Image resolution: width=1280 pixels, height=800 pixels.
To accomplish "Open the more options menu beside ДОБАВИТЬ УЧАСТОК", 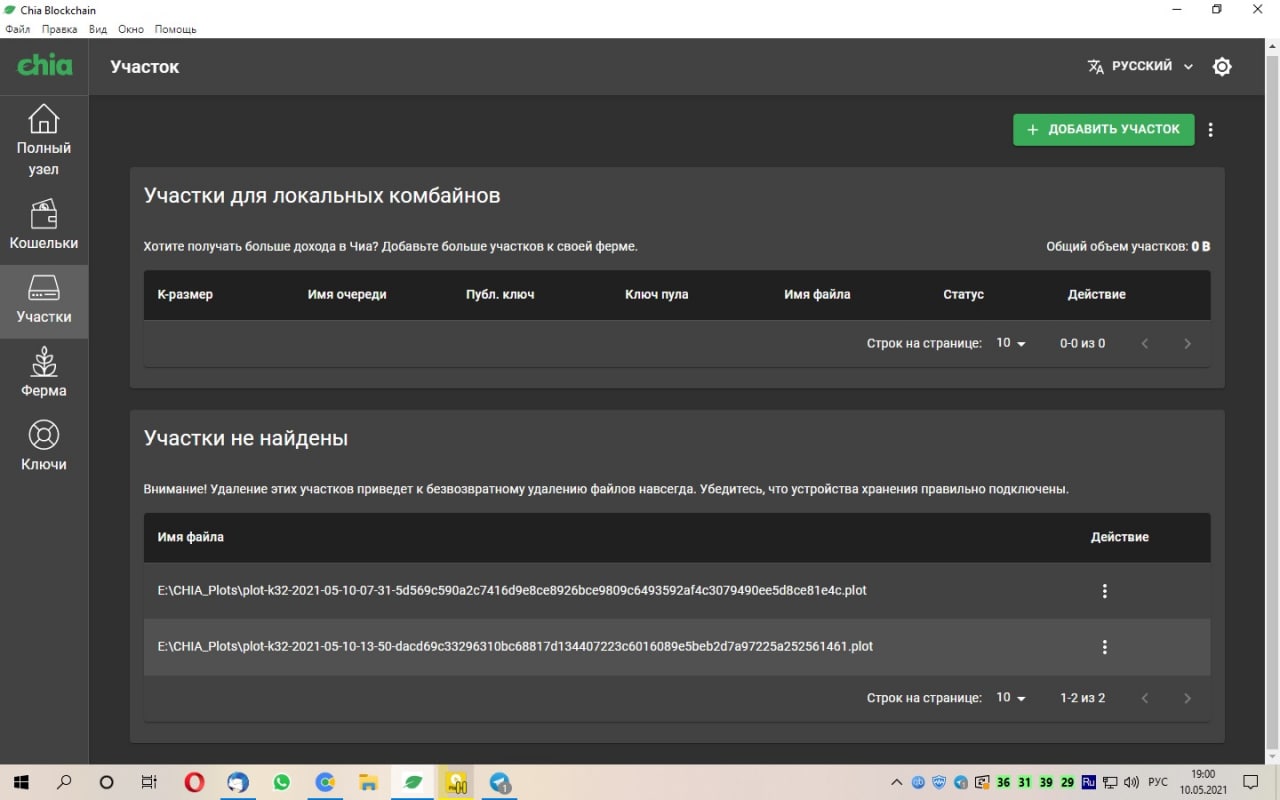I will pyautogui.click(x=1211, y=130).
